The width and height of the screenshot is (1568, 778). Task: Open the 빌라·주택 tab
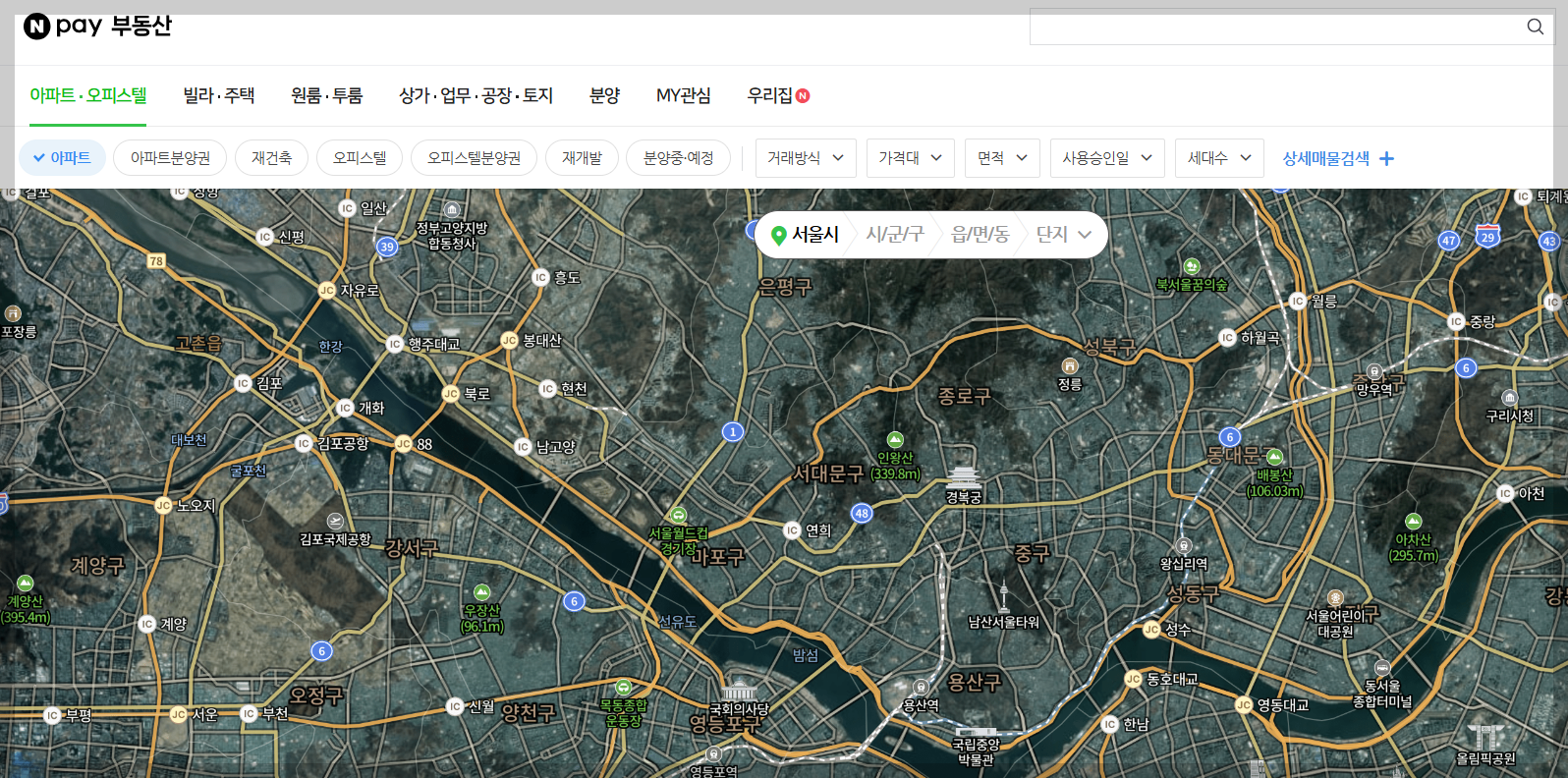click(219, 95)
